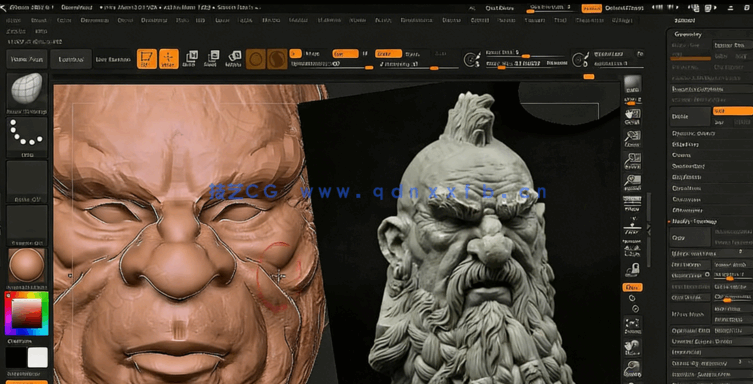Click the Divide button in Geometry panel

pos(690,117)
